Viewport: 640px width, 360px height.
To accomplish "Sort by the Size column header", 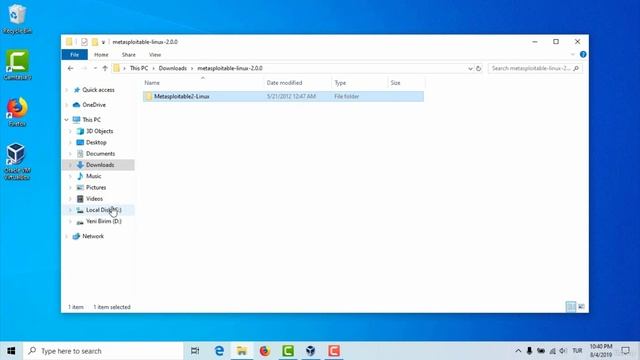I will 406,83.
